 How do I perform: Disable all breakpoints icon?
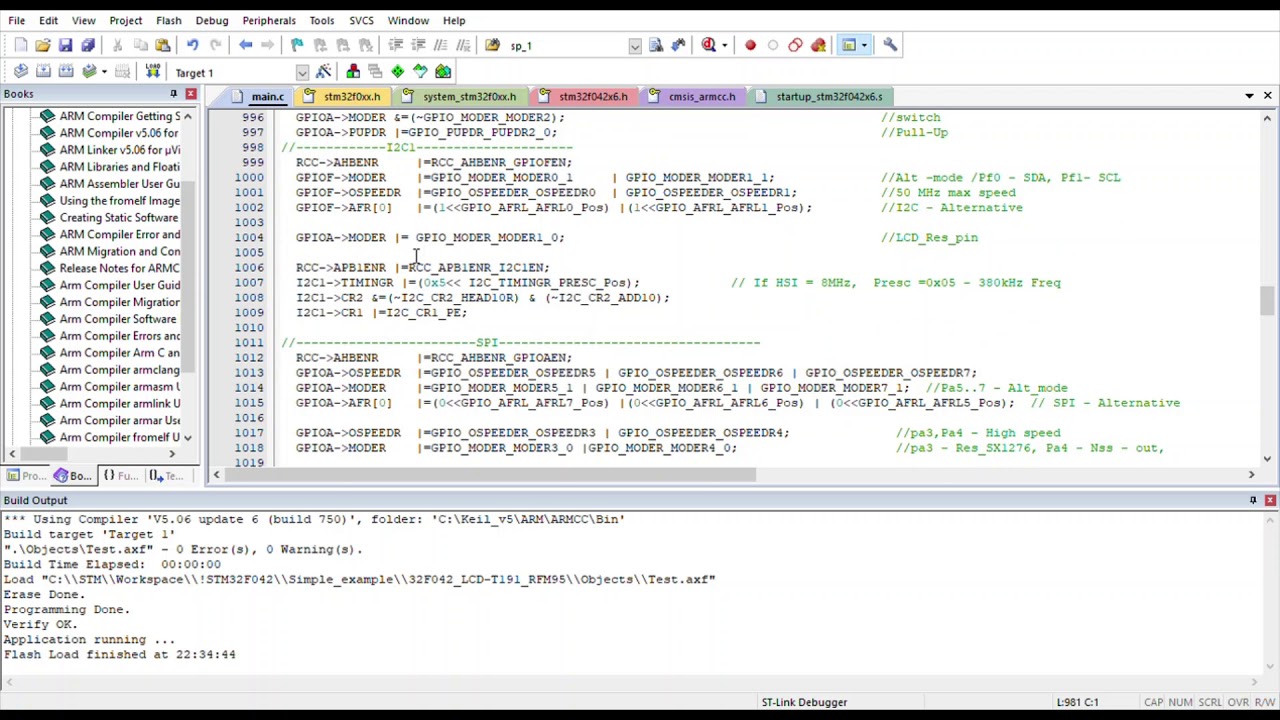(795, 45)
